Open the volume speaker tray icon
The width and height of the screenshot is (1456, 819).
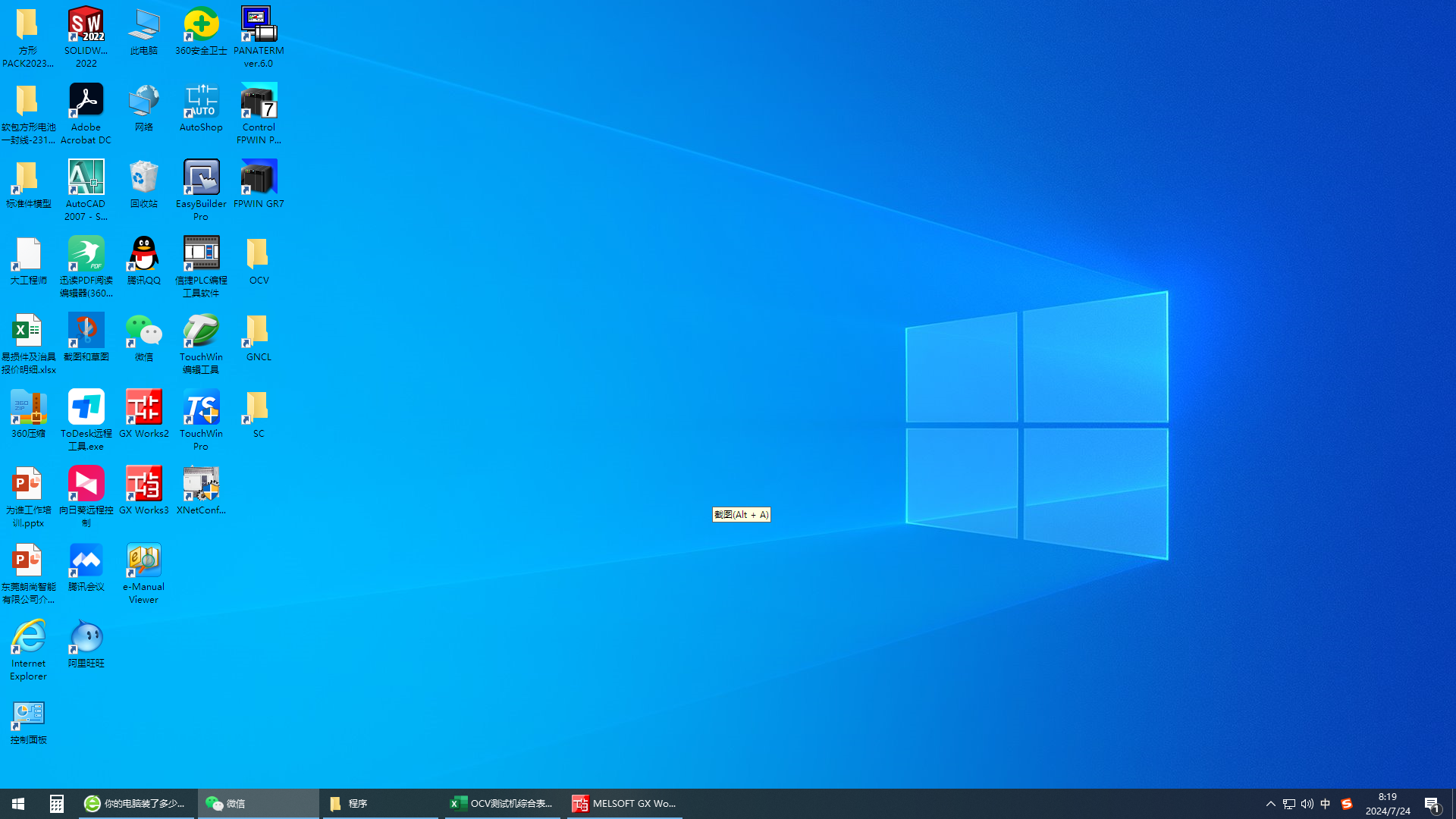pos(1307,804)
